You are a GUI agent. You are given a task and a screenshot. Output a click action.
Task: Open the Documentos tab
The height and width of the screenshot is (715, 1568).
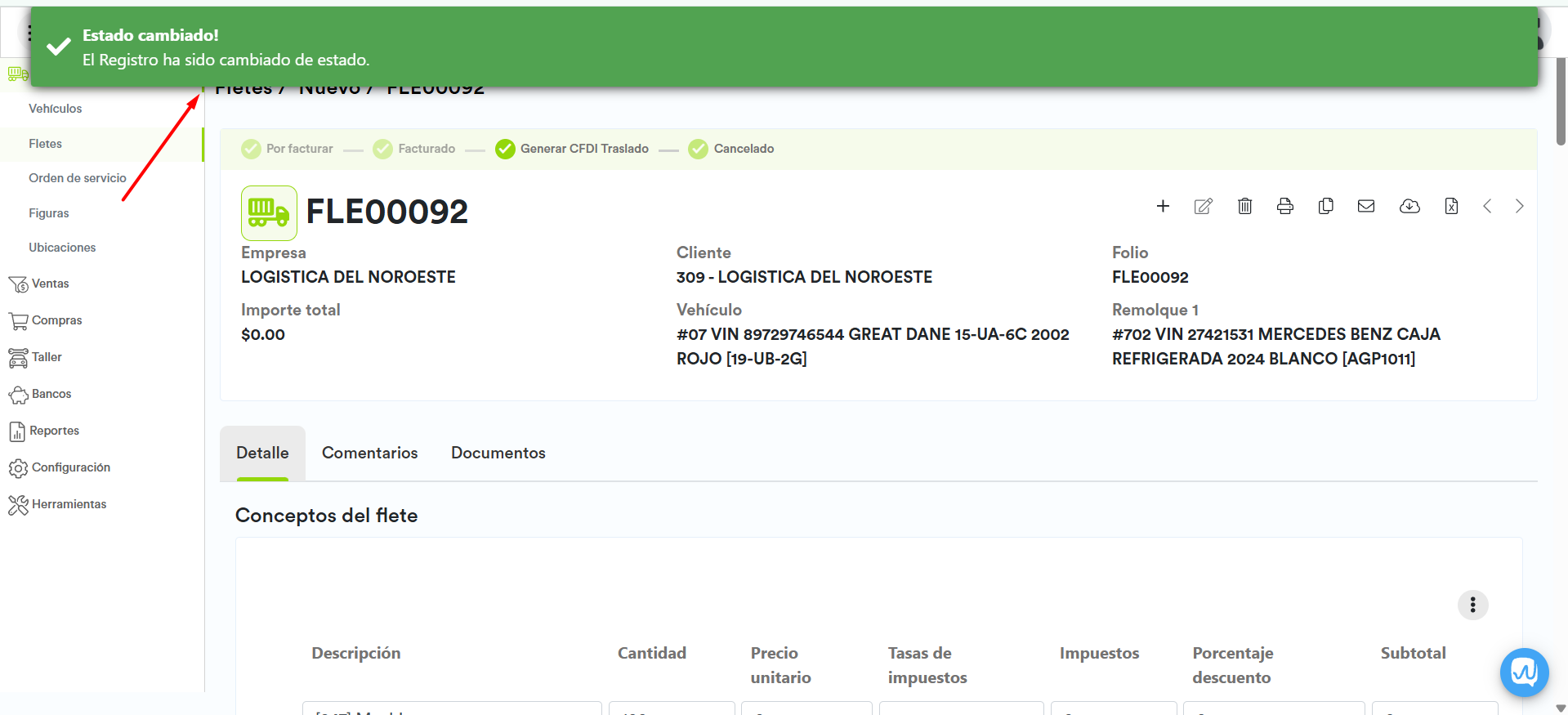(498, 453)
